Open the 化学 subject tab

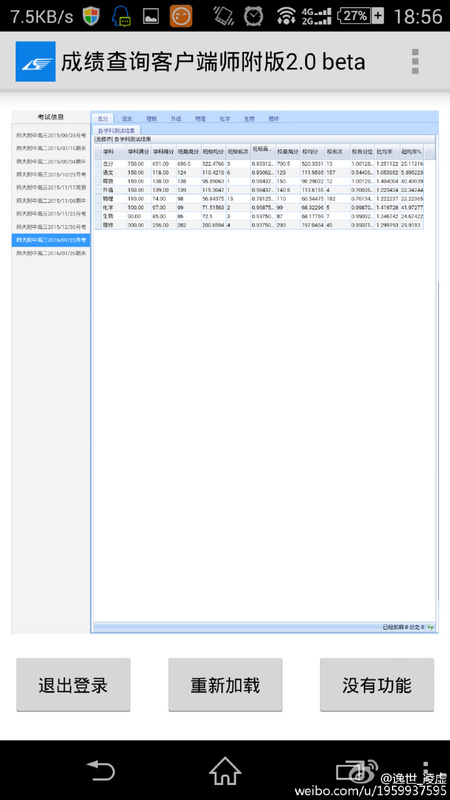click(224, 118)
